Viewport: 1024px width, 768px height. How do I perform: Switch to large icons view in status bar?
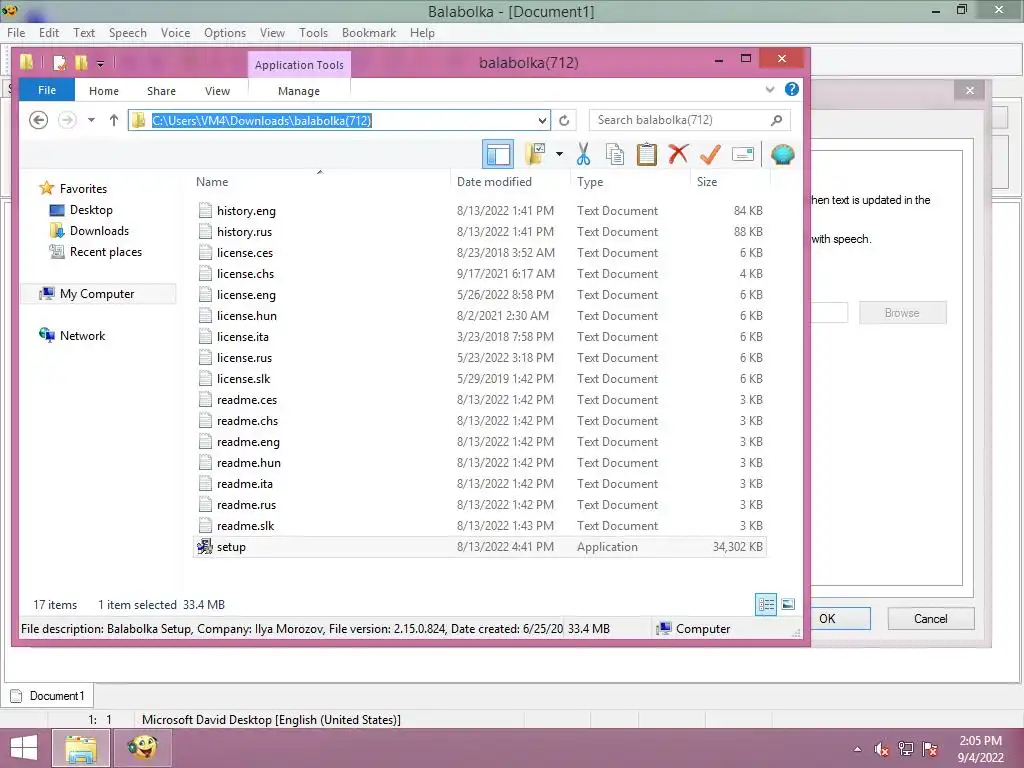click(x=788, y=605)
